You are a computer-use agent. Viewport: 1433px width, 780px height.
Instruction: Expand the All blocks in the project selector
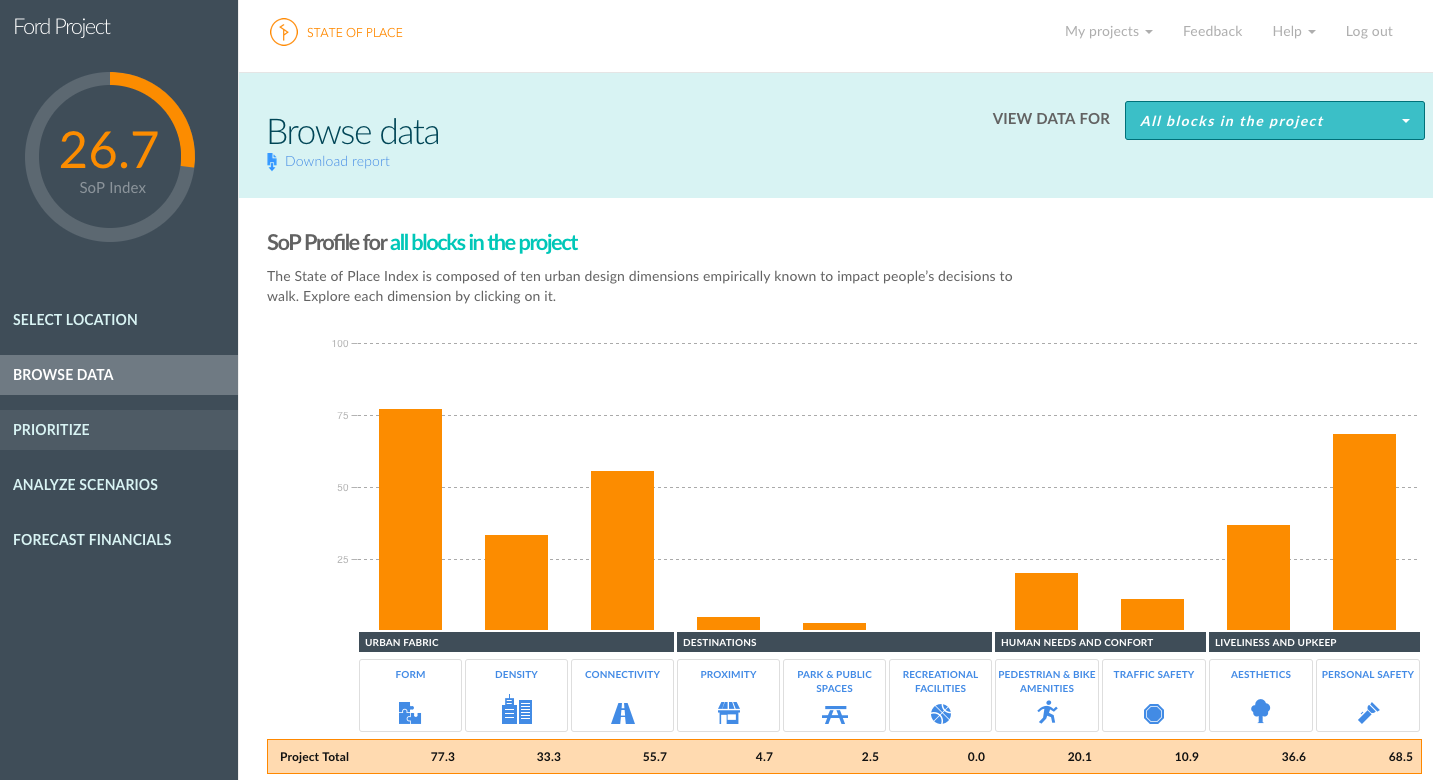(1274, 121)
